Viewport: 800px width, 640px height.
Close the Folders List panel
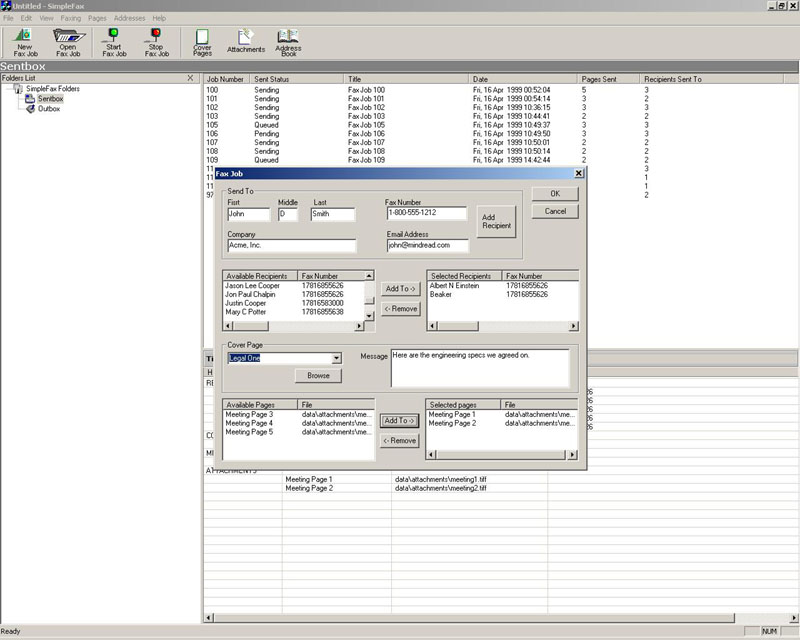(190, 78)
